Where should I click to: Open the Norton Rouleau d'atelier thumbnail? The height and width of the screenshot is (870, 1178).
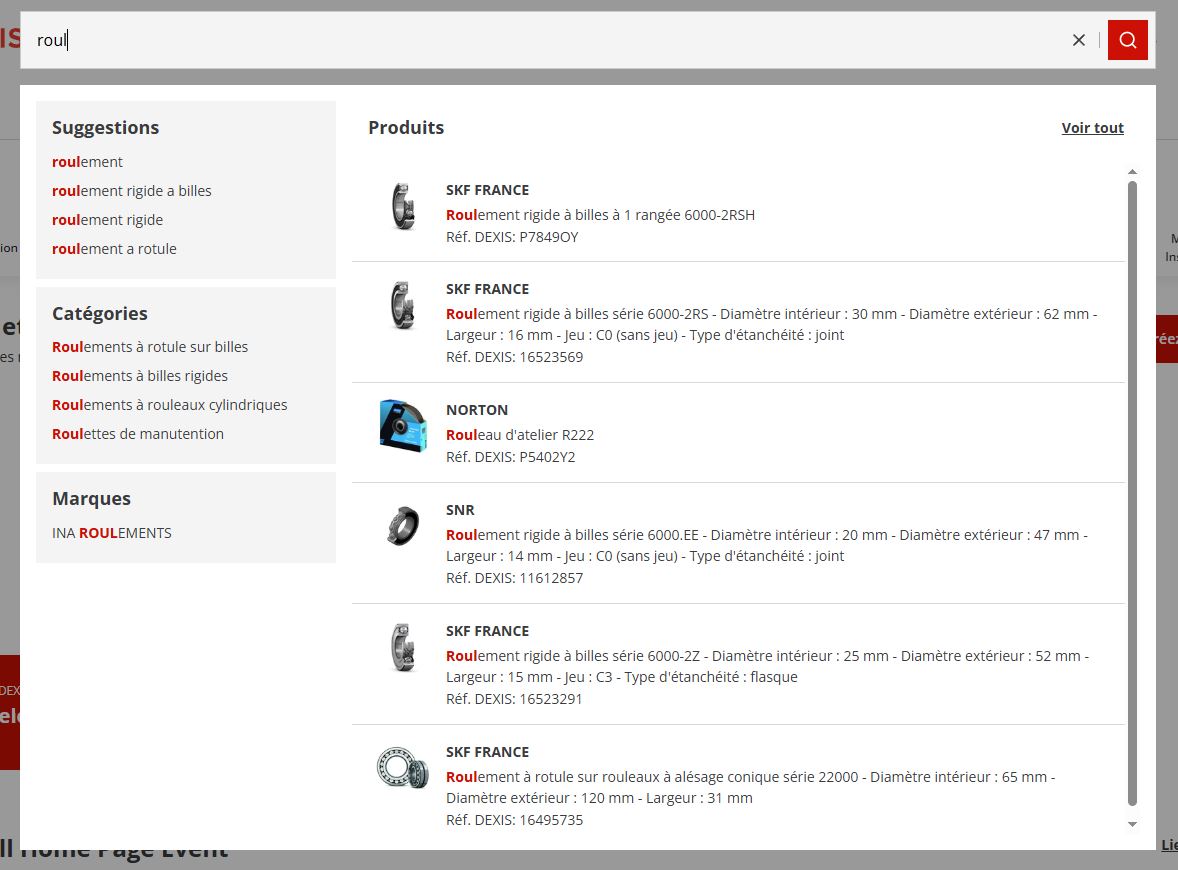pyautogui.click(x=403, y=425)
